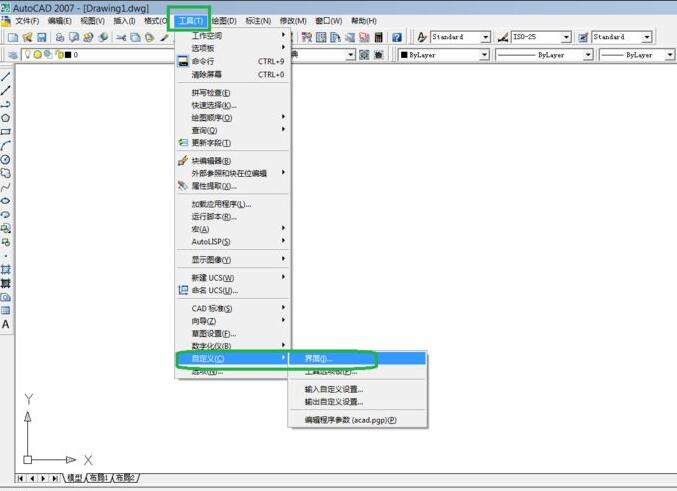Select the Hatch tool
The width and height of the screenshot is (677, 491).
pyautogui.click(x=6, y=270)
